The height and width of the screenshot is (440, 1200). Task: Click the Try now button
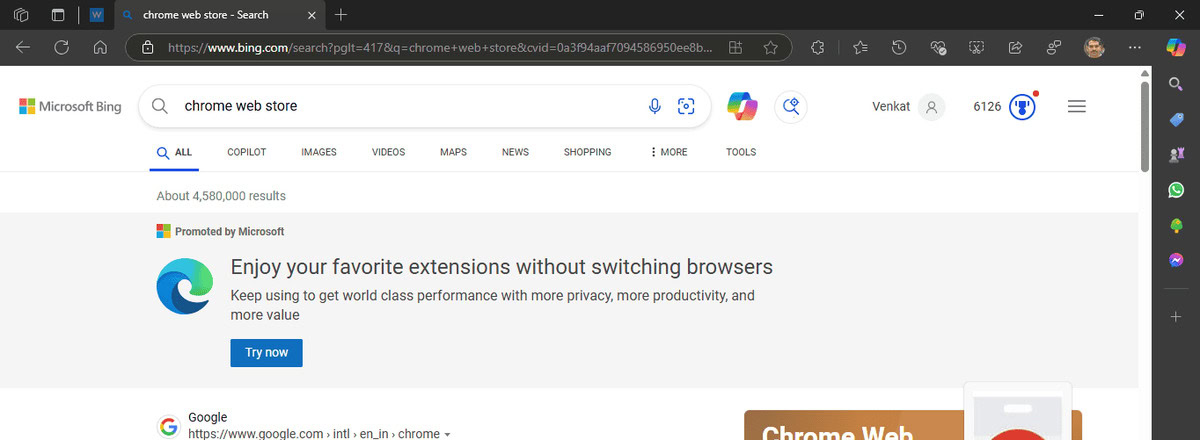[x=266, y=352]
